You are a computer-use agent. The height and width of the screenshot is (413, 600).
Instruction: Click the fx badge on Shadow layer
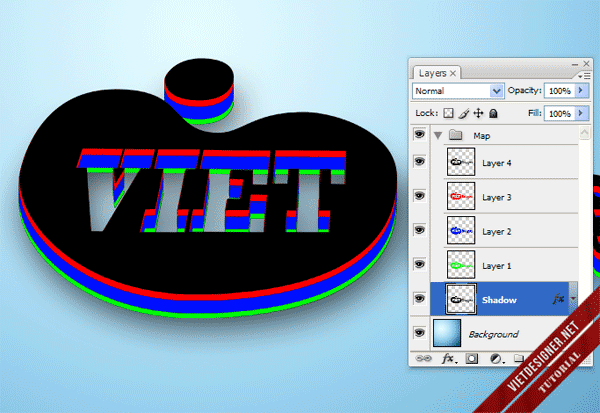(558, 299)
